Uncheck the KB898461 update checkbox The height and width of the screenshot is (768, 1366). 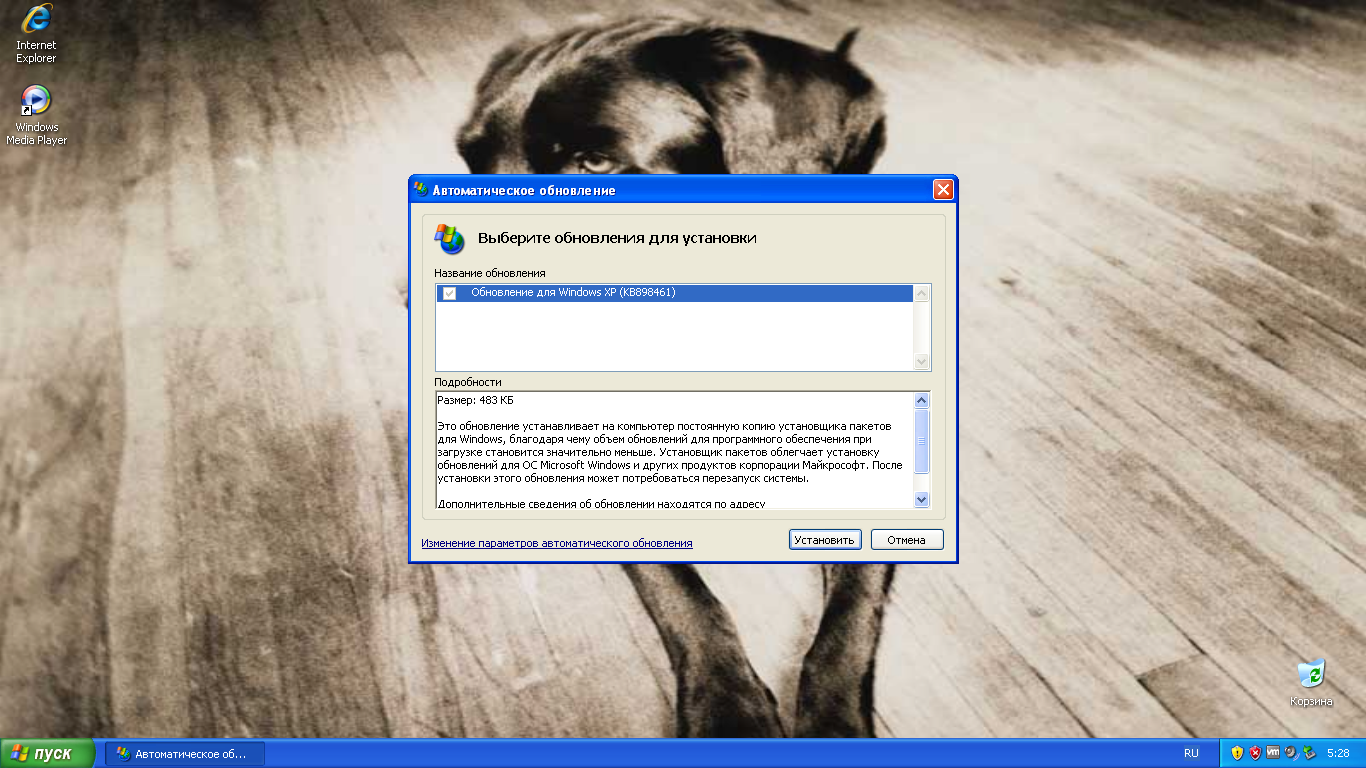click(449, 293)
